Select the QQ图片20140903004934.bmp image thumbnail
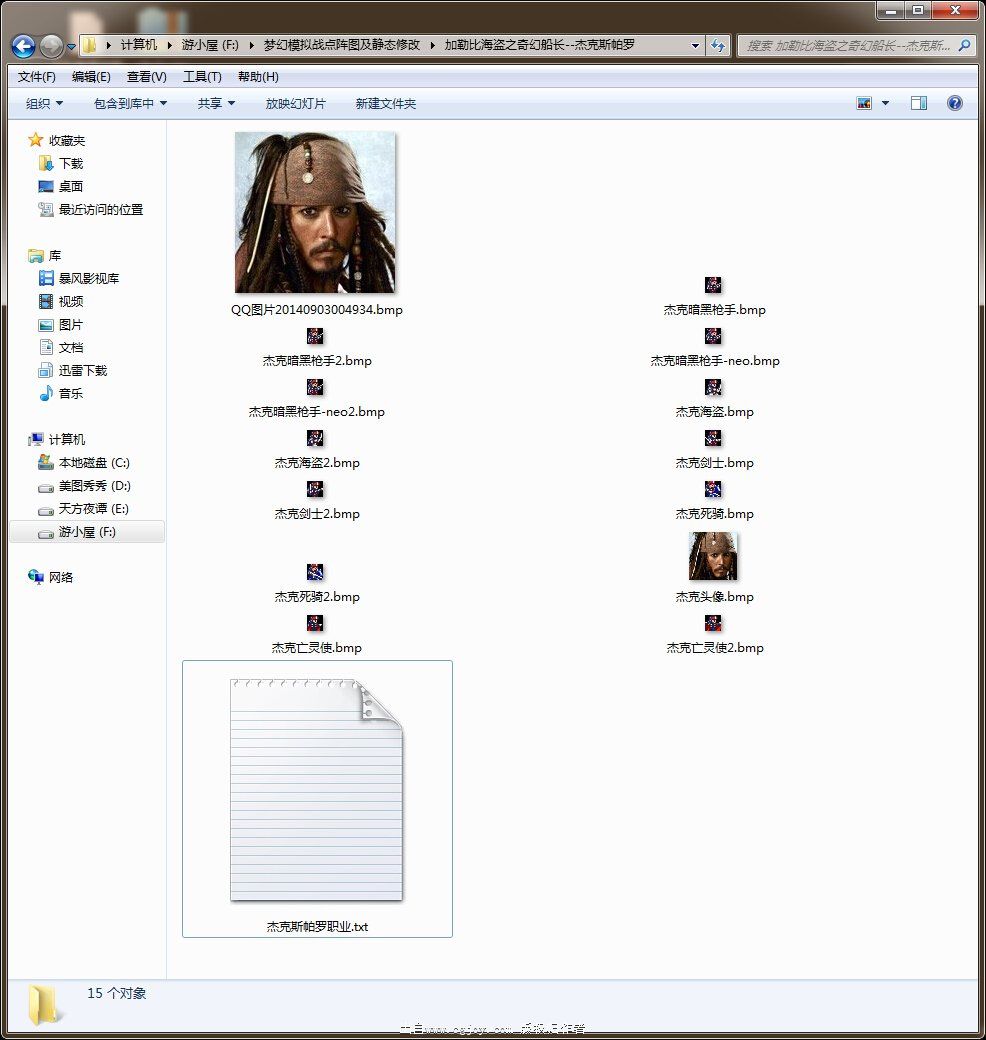This screenshot has width=986, height=1040. click(x=316, y=213)
